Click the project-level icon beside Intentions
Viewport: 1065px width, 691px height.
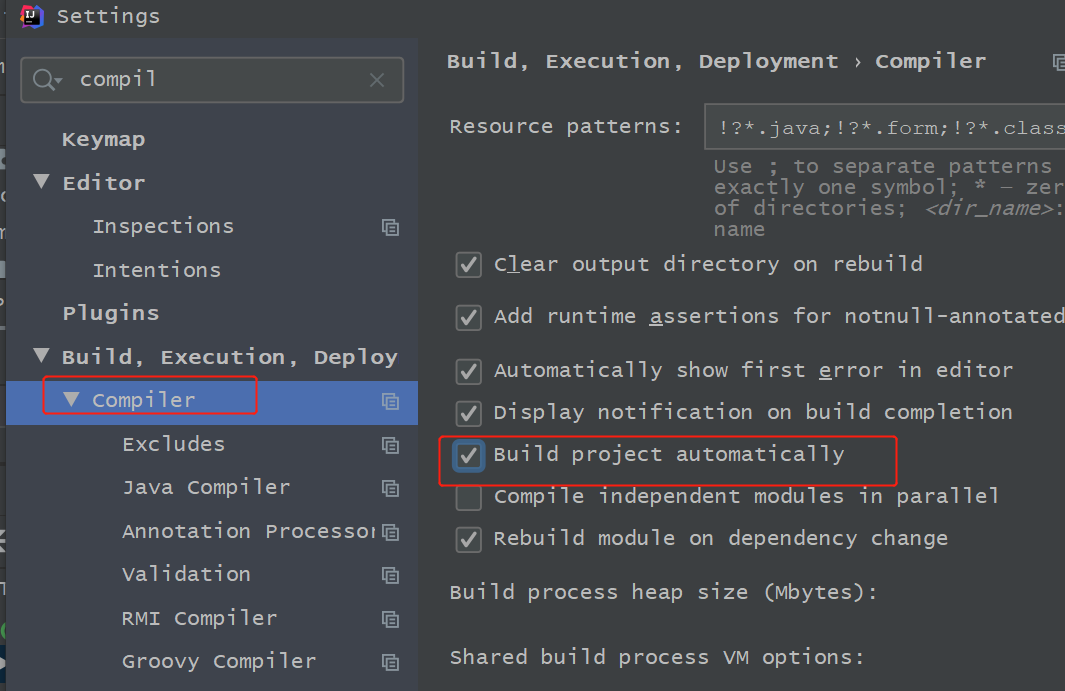(390, 271)
